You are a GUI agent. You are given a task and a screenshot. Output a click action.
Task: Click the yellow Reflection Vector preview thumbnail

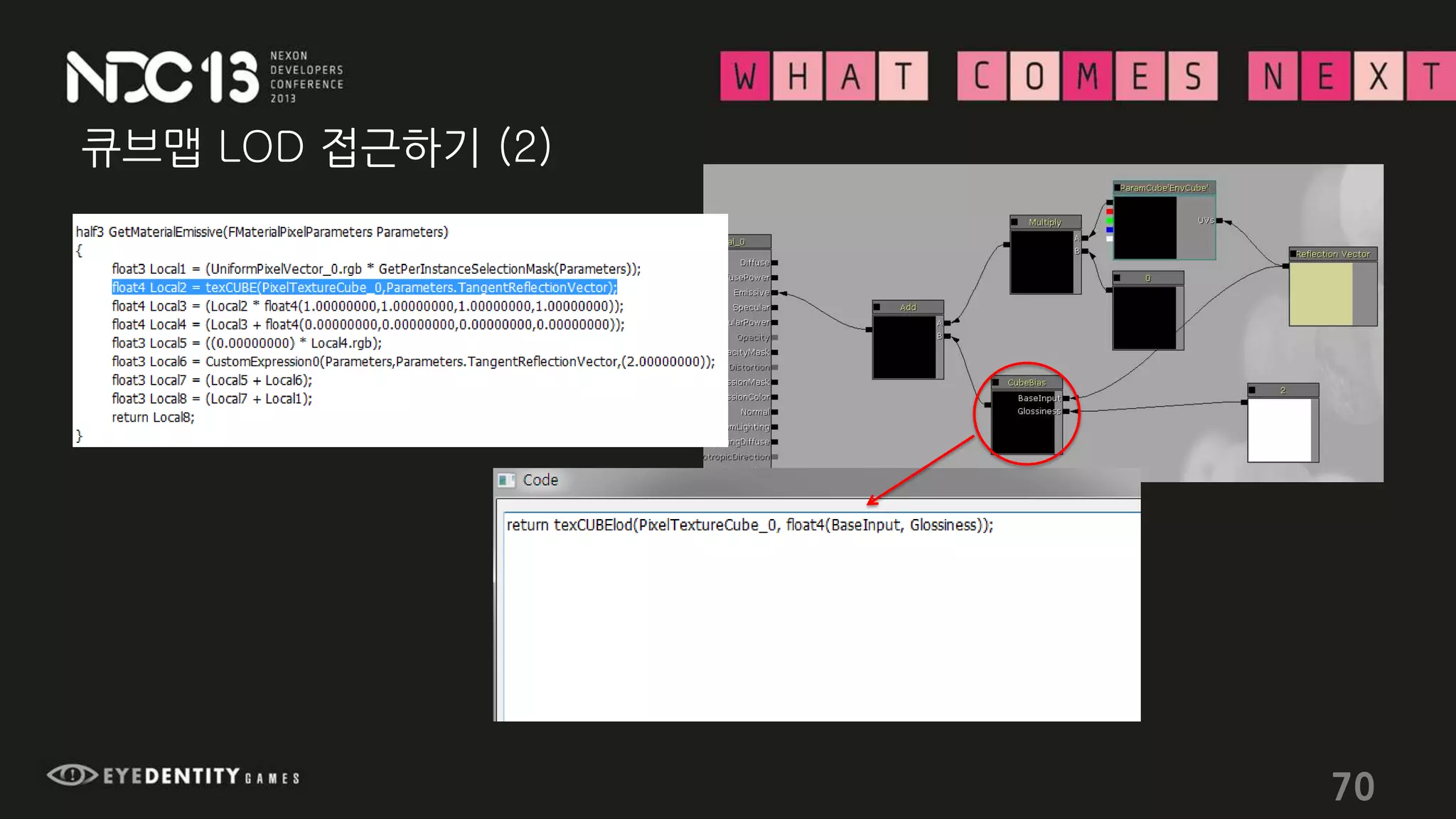click(x=1321, y=294)
